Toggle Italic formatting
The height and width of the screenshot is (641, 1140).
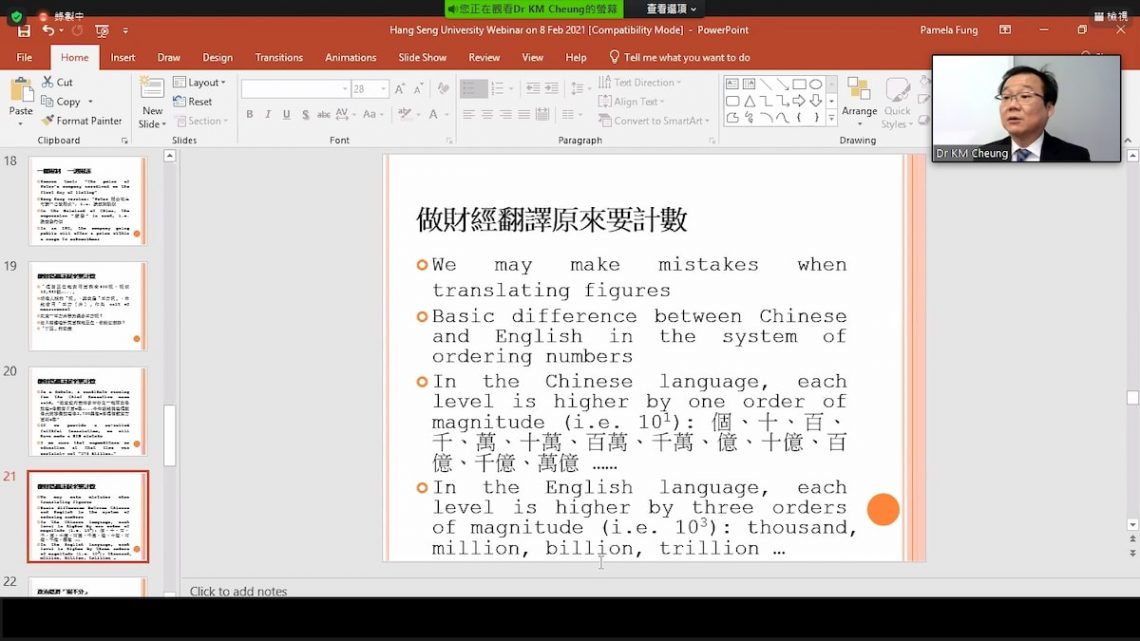(267, 115)
